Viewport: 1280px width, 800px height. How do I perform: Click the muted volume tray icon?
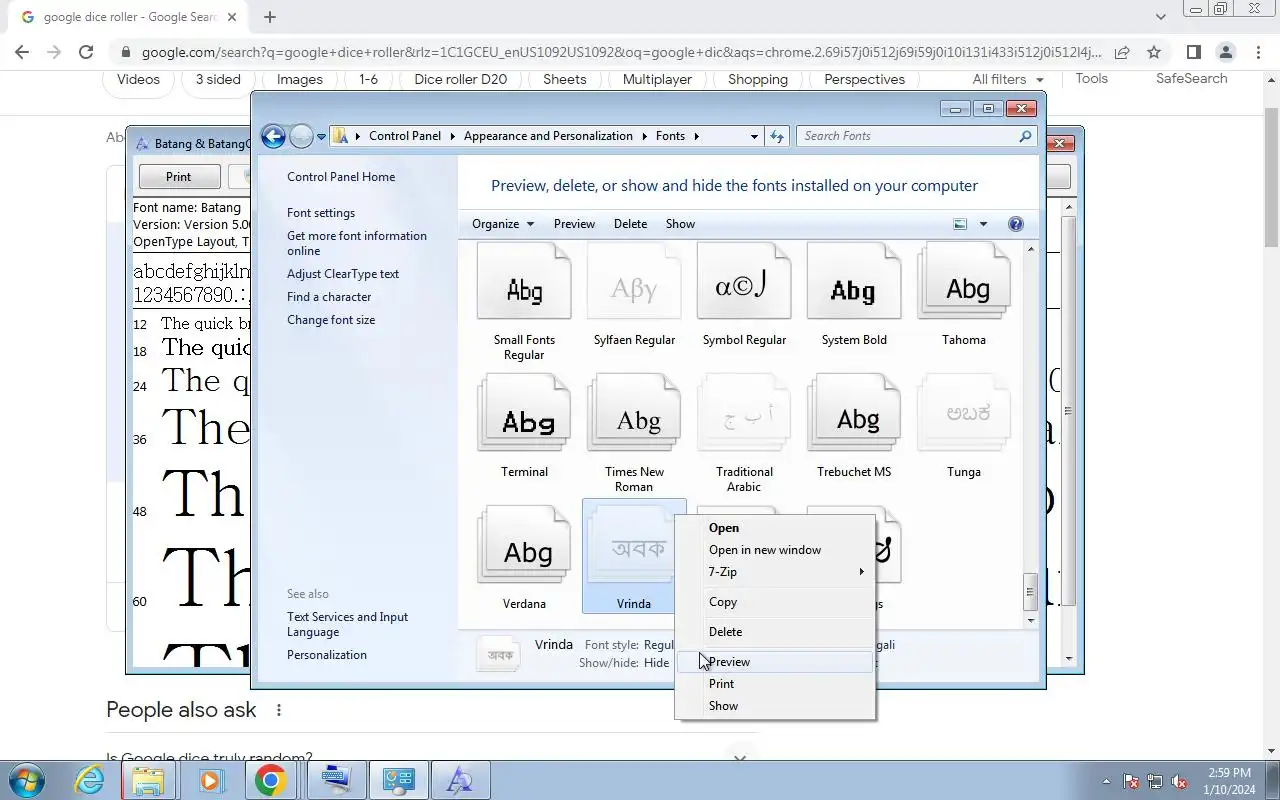pos(1180,782)
